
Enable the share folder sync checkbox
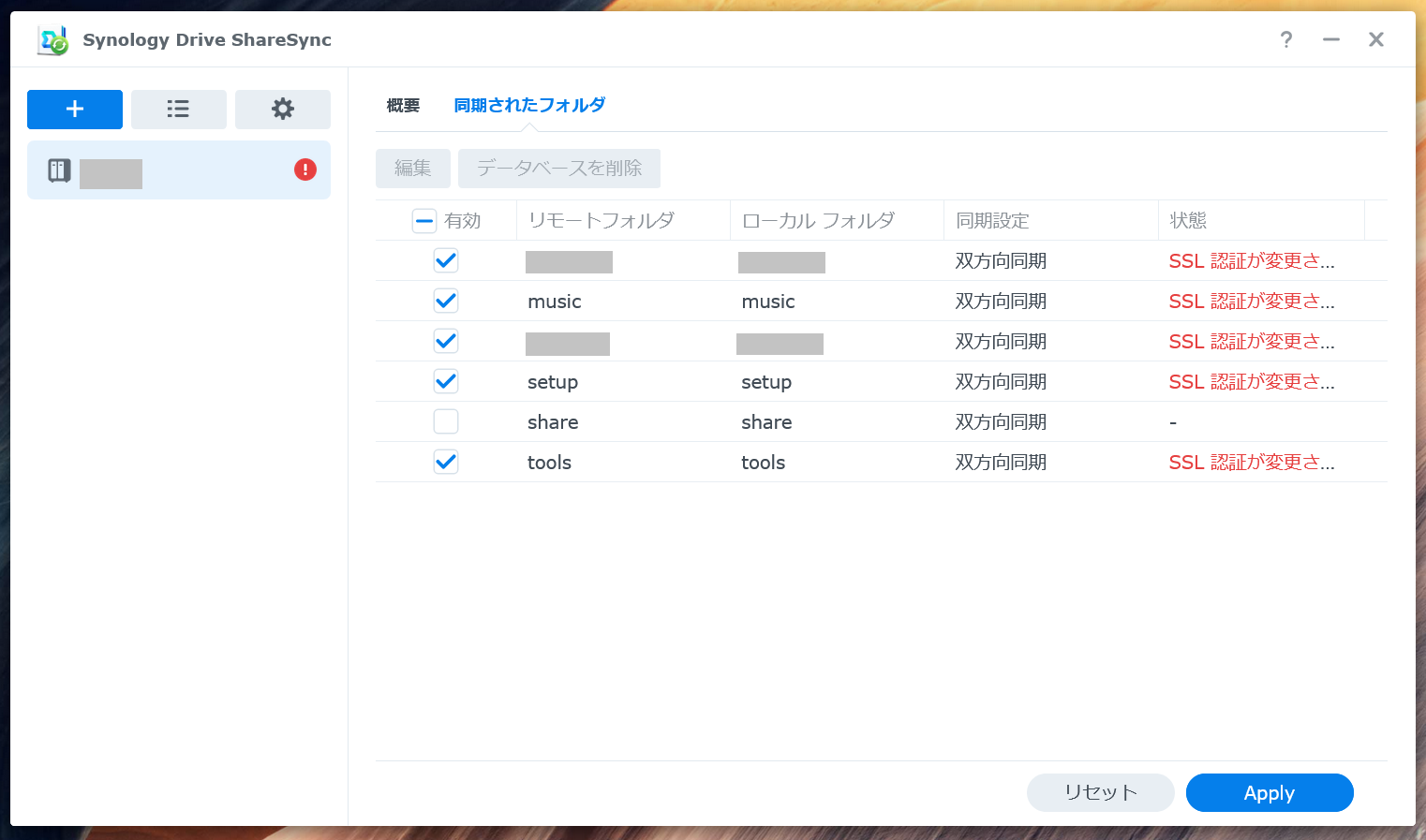click(x=446, y=420)
